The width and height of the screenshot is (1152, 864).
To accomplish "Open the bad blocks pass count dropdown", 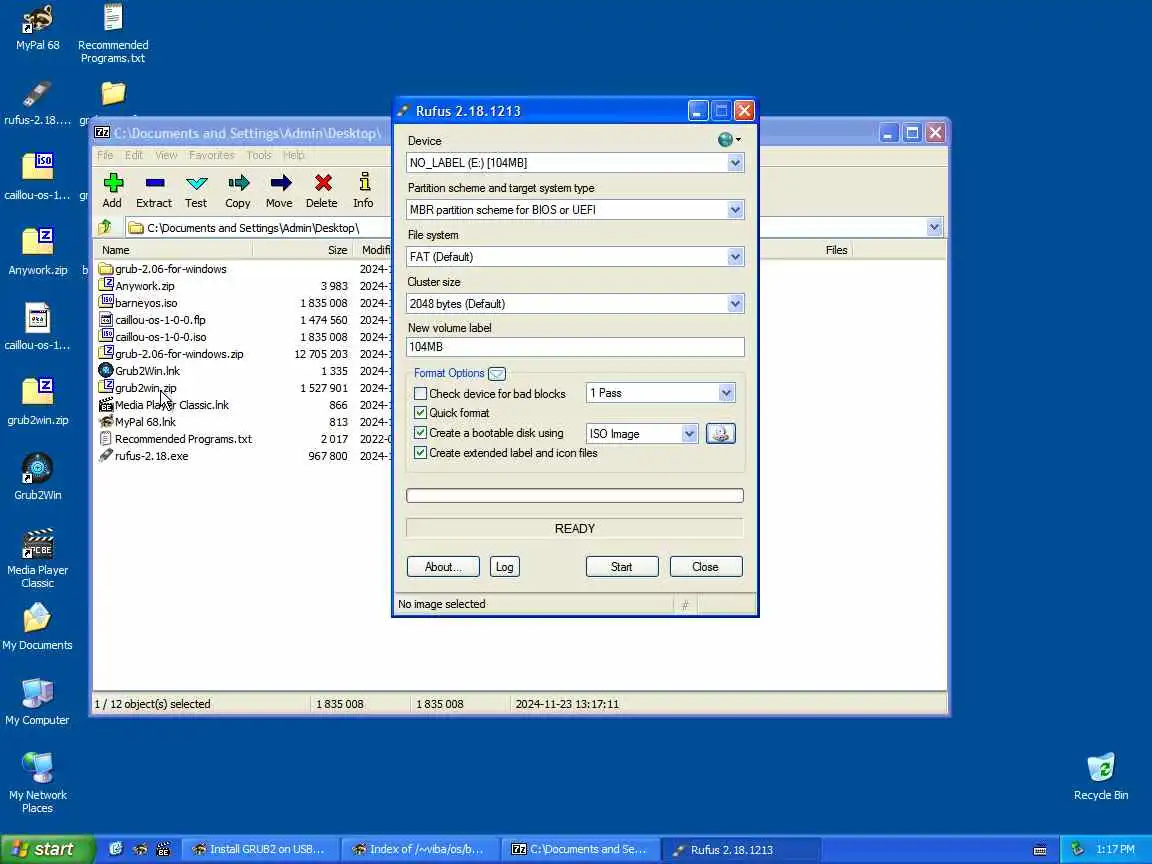I will coord(726,393).
